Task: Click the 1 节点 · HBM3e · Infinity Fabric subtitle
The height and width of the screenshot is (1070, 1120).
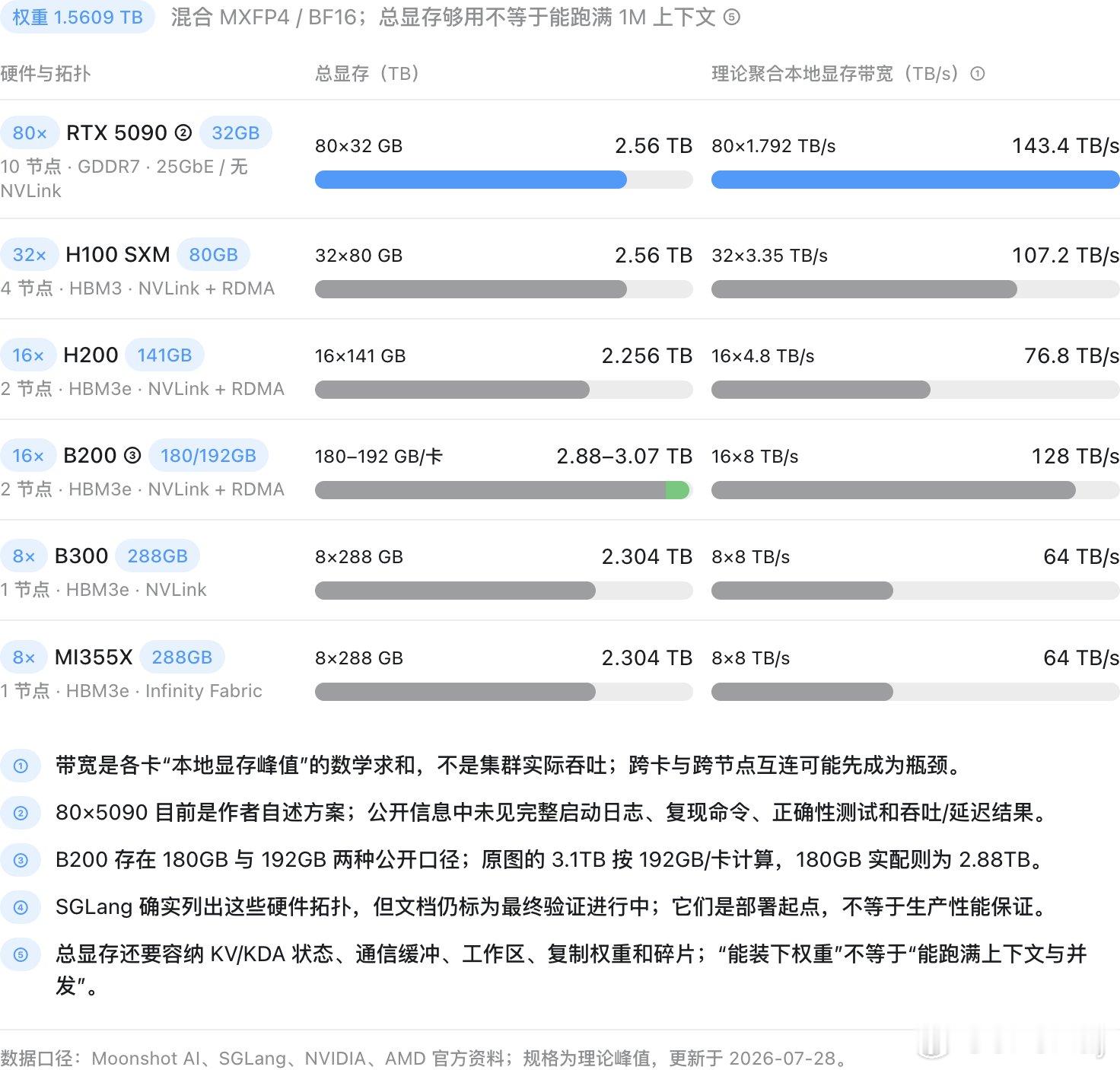Action: coord(131,691)
